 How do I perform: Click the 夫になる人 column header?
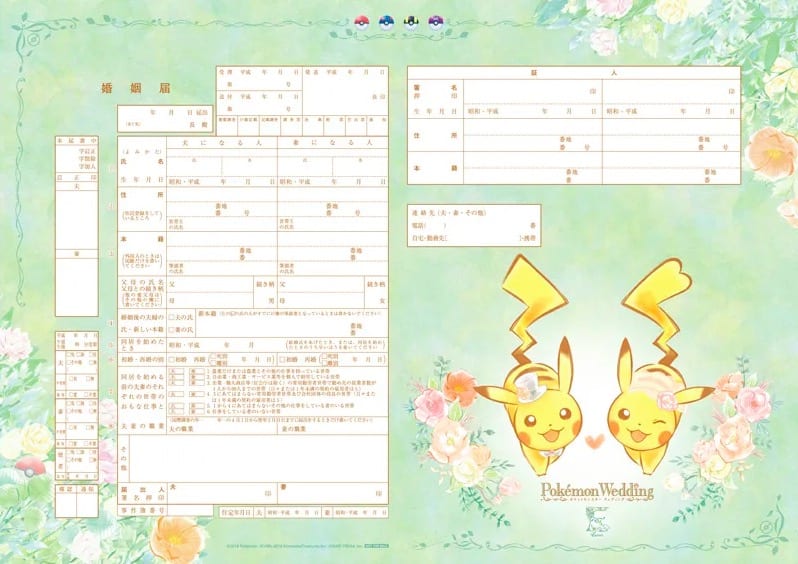pos(222,143)
